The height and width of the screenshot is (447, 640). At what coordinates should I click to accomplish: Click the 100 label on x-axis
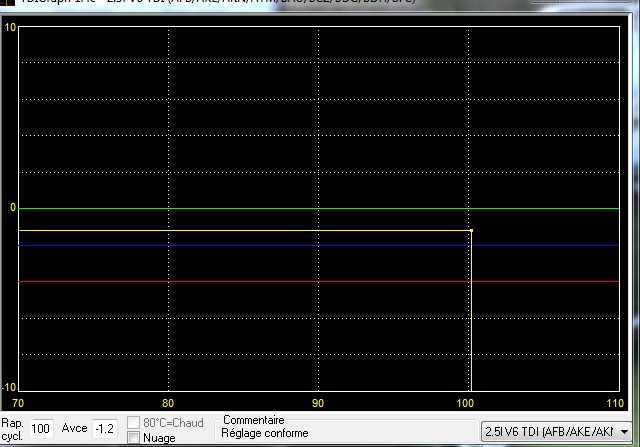[x=464, y=402]
